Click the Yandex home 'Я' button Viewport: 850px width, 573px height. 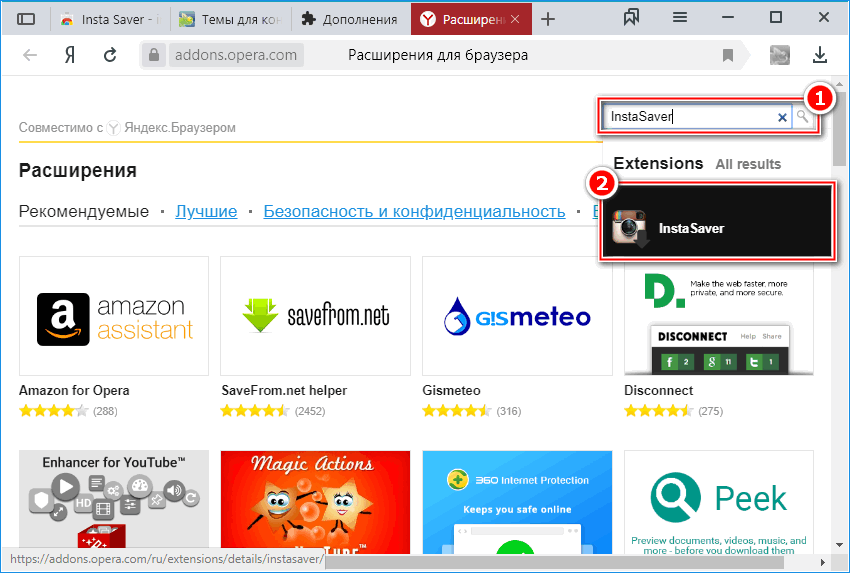pyautogui.click(x=71, y=55)
